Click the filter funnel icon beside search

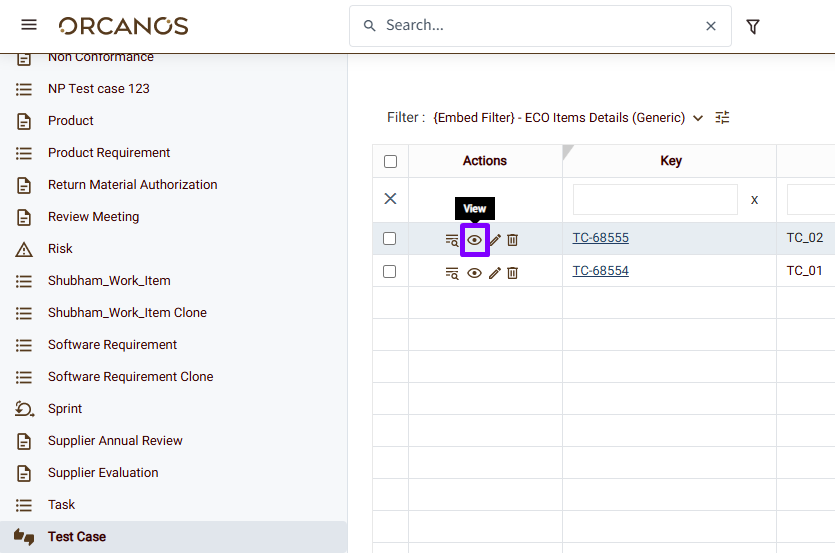[x=753, y=26]
